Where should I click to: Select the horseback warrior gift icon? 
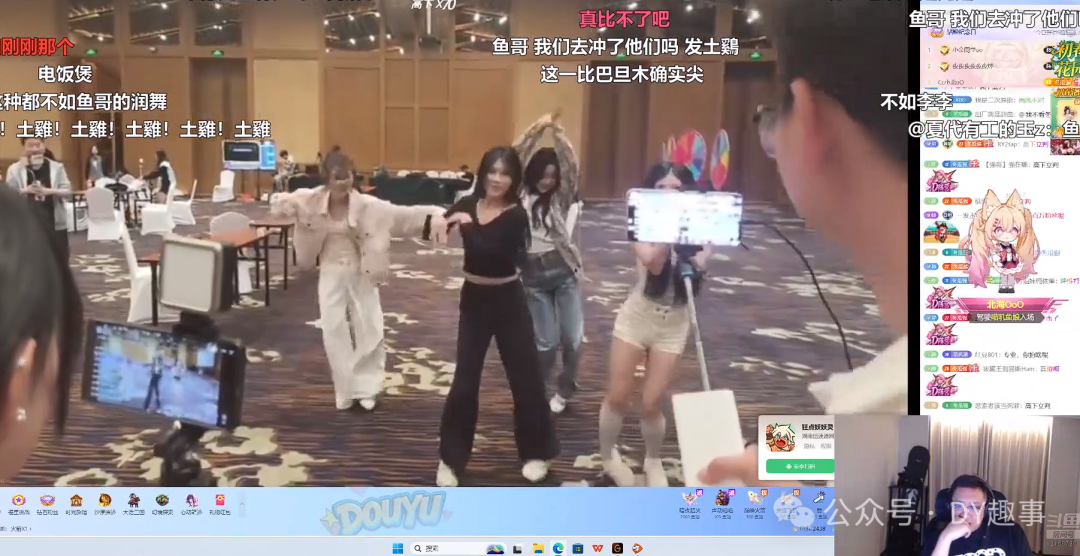[x=133, y=501]
